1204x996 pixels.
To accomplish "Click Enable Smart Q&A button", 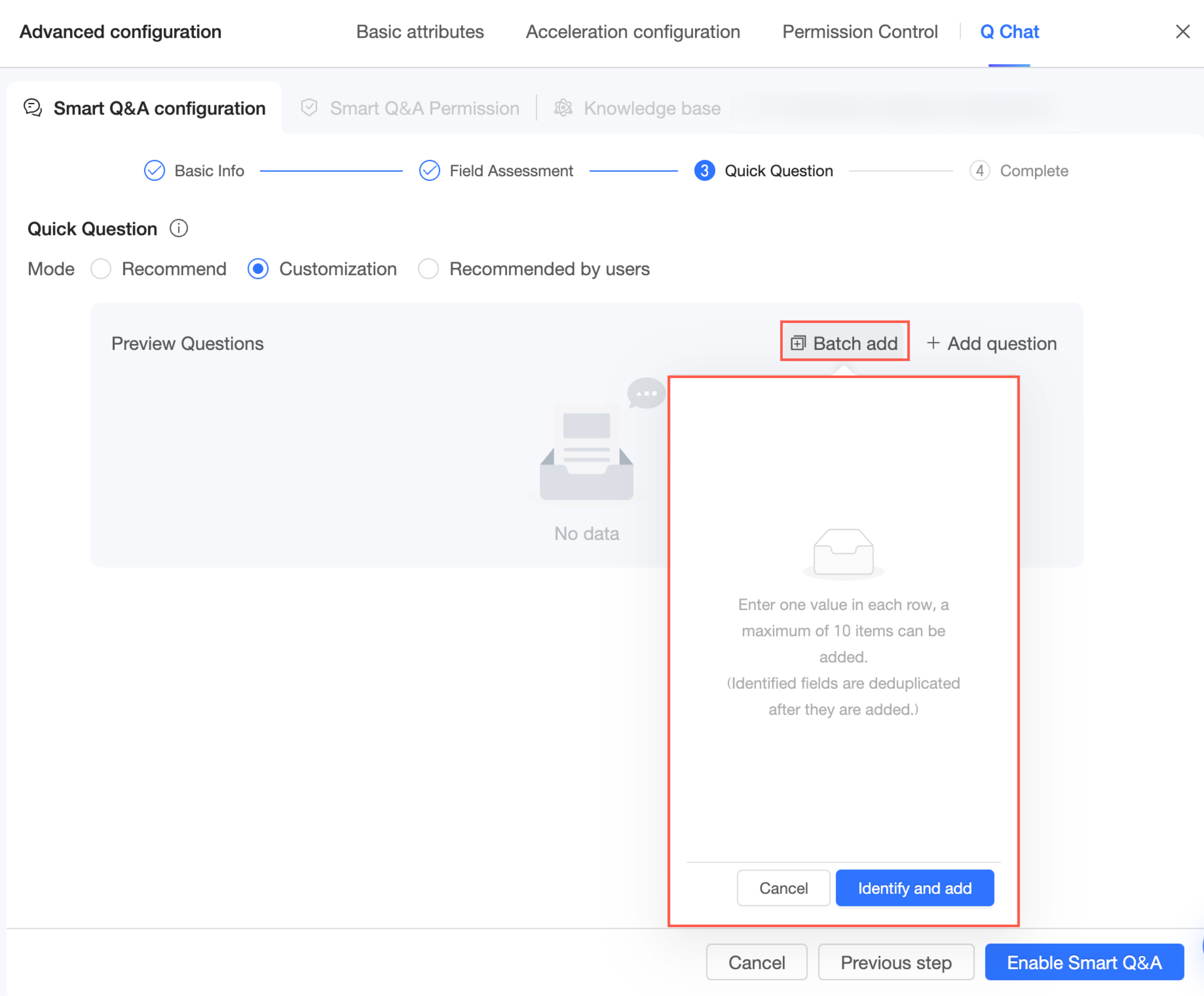I will click(1083, 962).
